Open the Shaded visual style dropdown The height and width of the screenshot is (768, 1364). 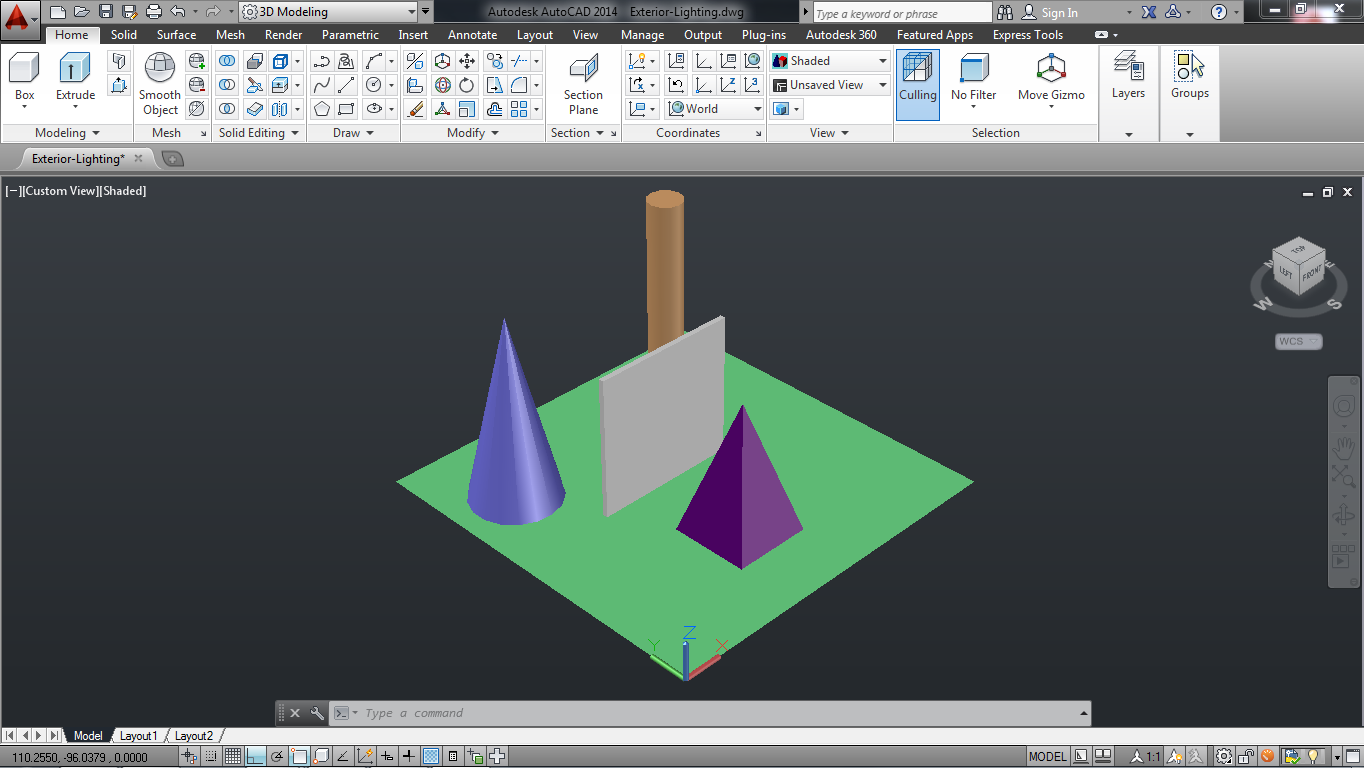click(x=884, y=60)
